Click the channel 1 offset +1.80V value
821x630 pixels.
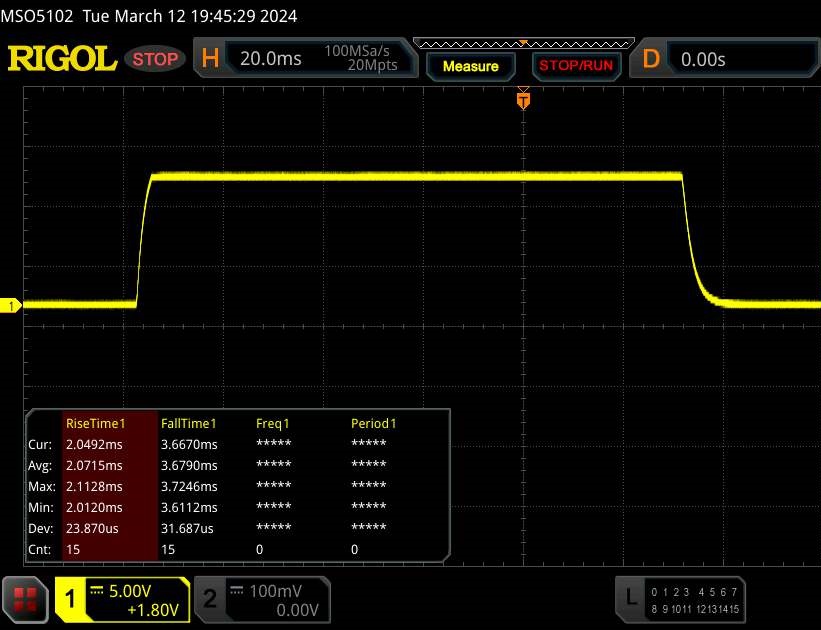(x=153, y=610)
